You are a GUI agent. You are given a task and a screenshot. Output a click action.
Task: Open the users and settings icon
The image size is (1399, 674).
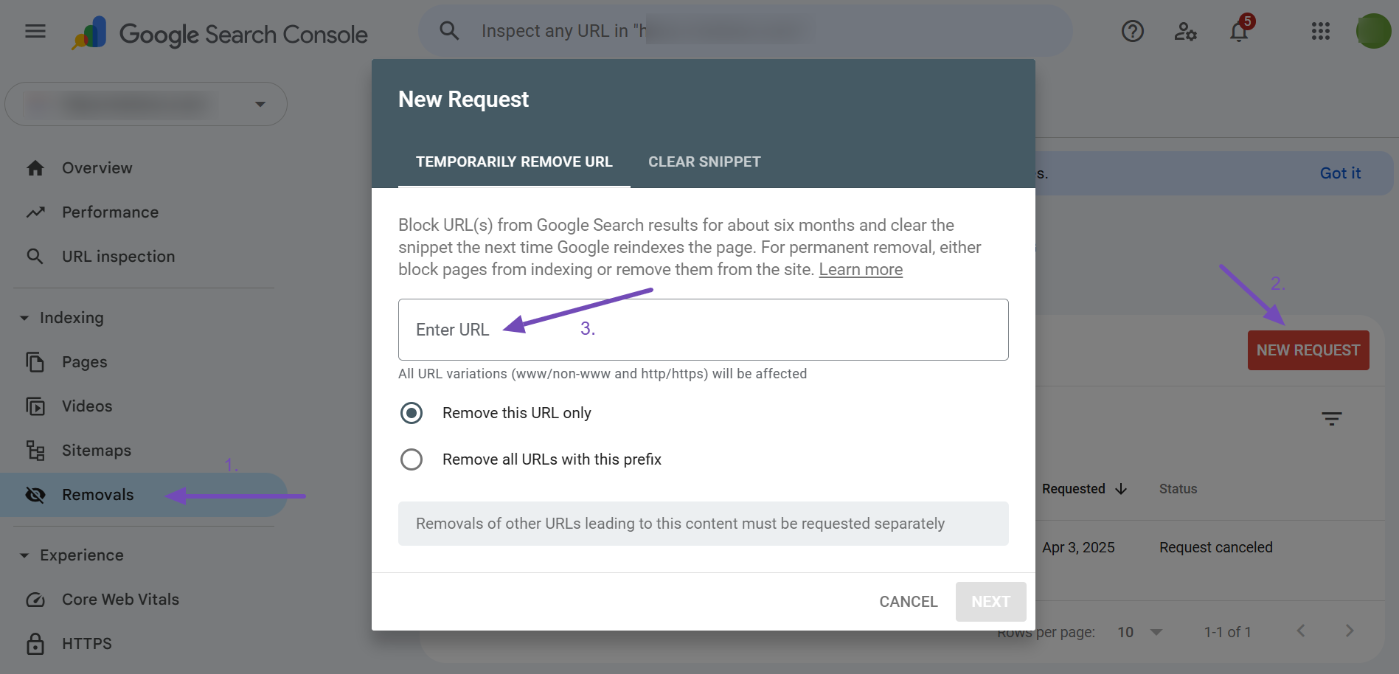click(1186, 32)
